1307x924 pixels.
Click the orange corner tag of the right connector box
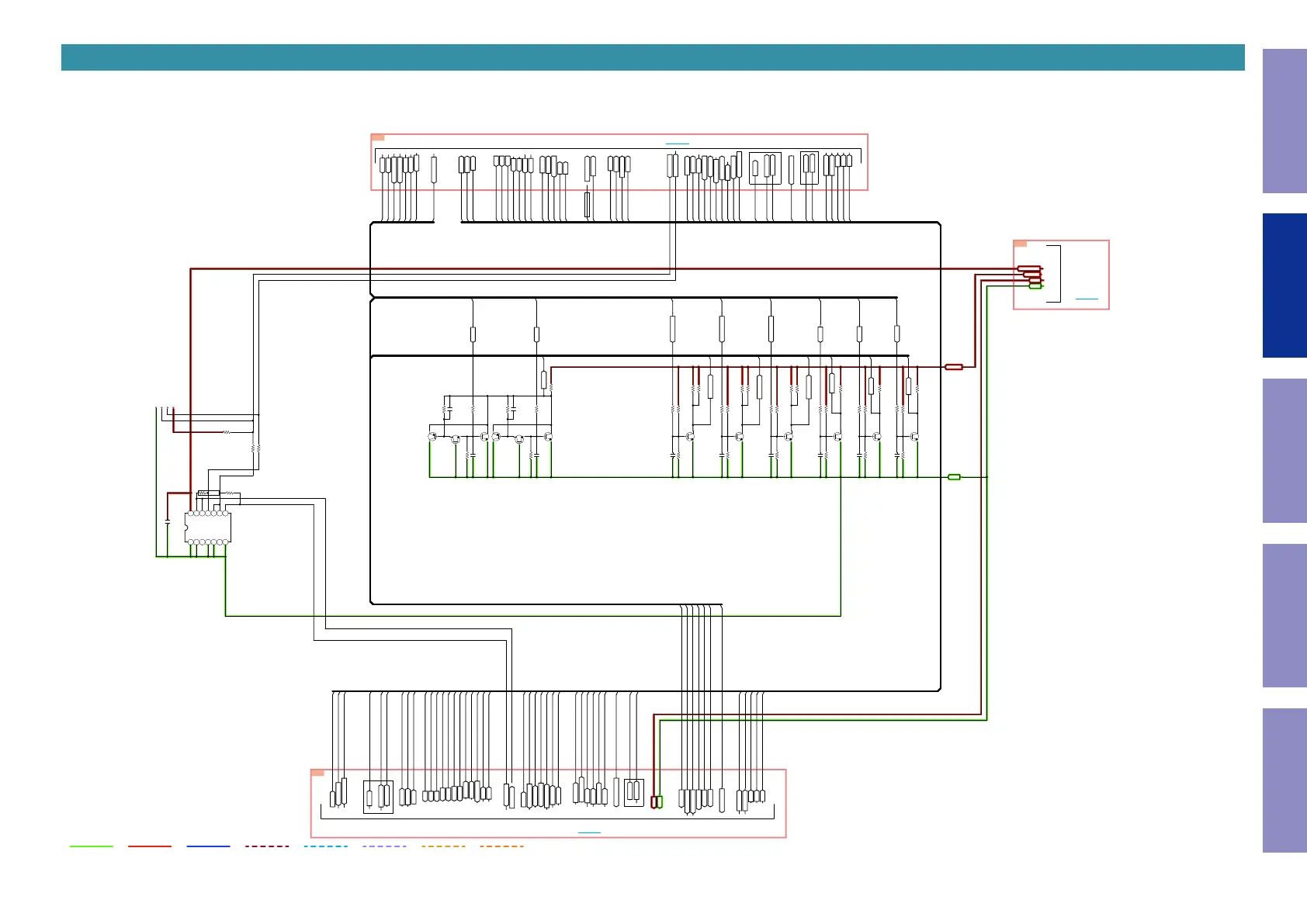[1021, 244]
